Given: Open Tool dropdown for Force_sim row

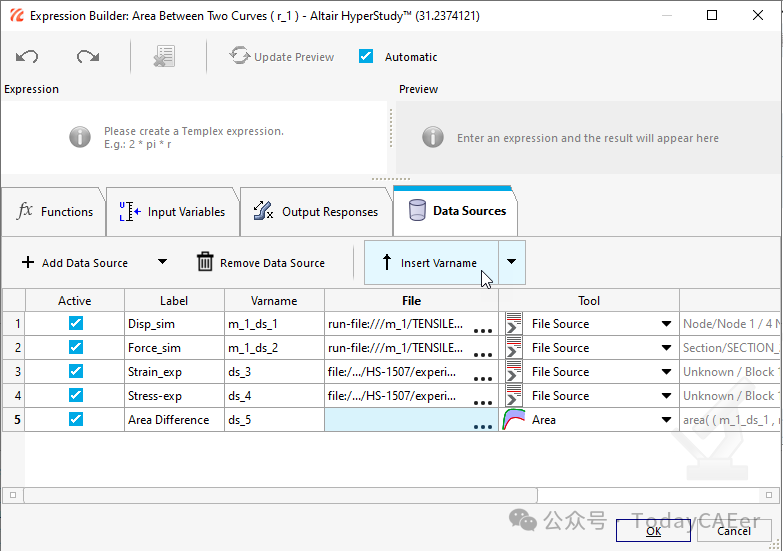Looking at the screenshot, I should click(666, 348).
